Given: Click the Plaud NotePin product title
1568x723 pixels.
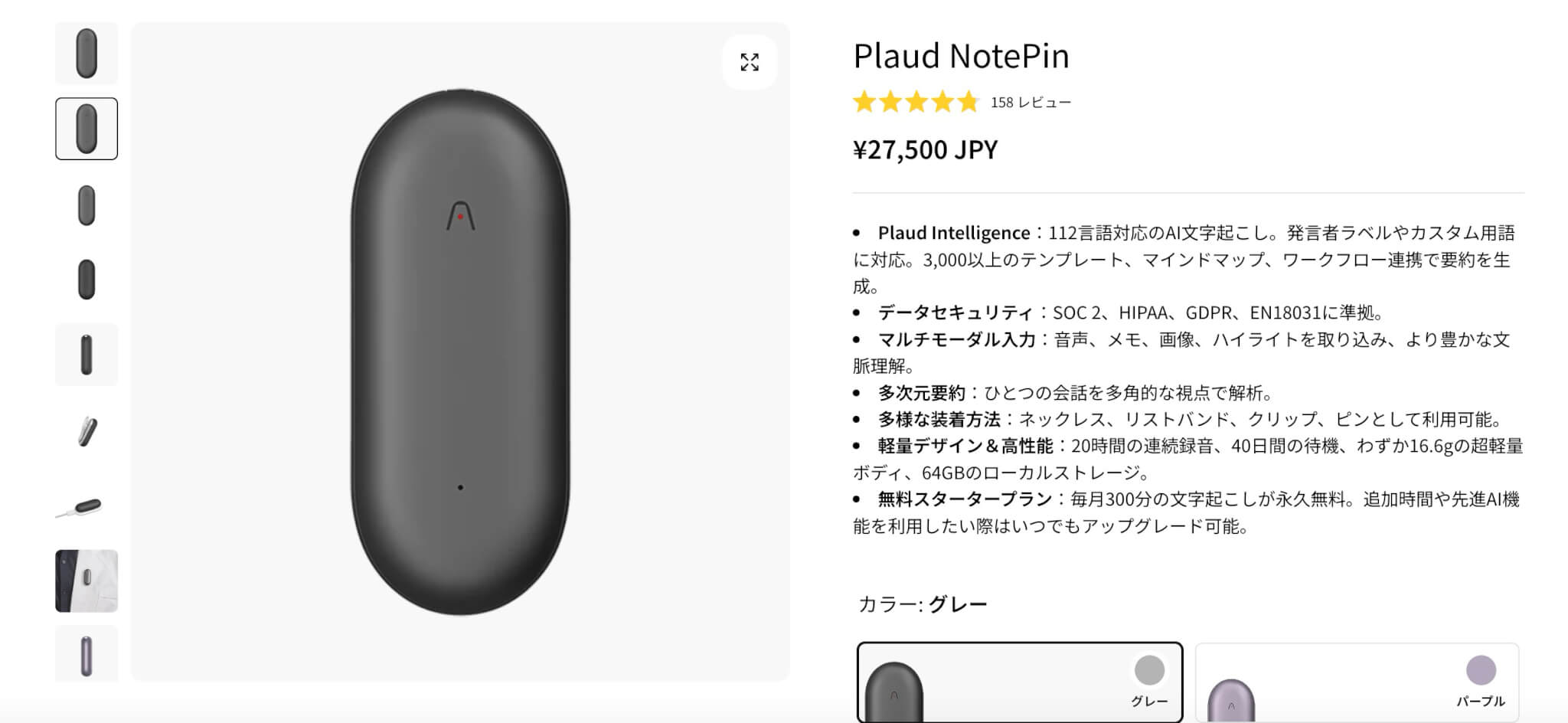Looking at the screenshot, I should tap(961, 56).
